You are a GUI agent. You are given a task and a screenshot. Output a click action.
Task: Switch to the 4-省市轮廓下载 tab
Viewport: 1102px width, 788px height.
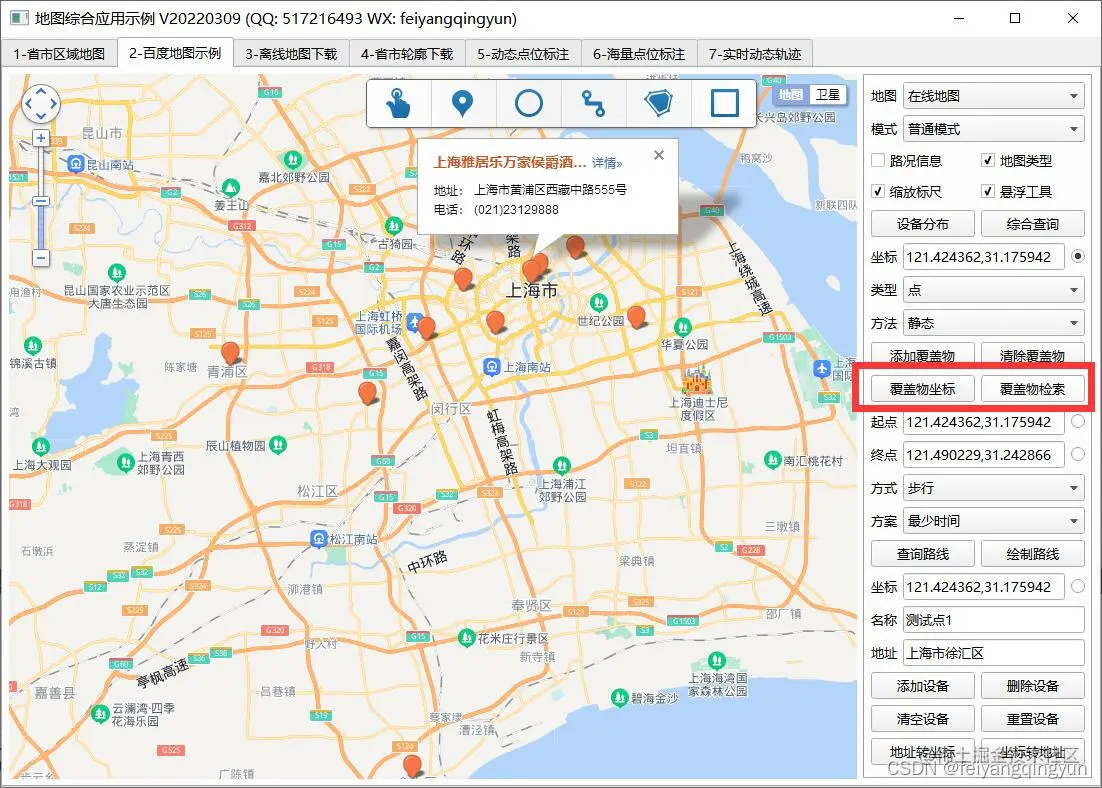[407, 53]
